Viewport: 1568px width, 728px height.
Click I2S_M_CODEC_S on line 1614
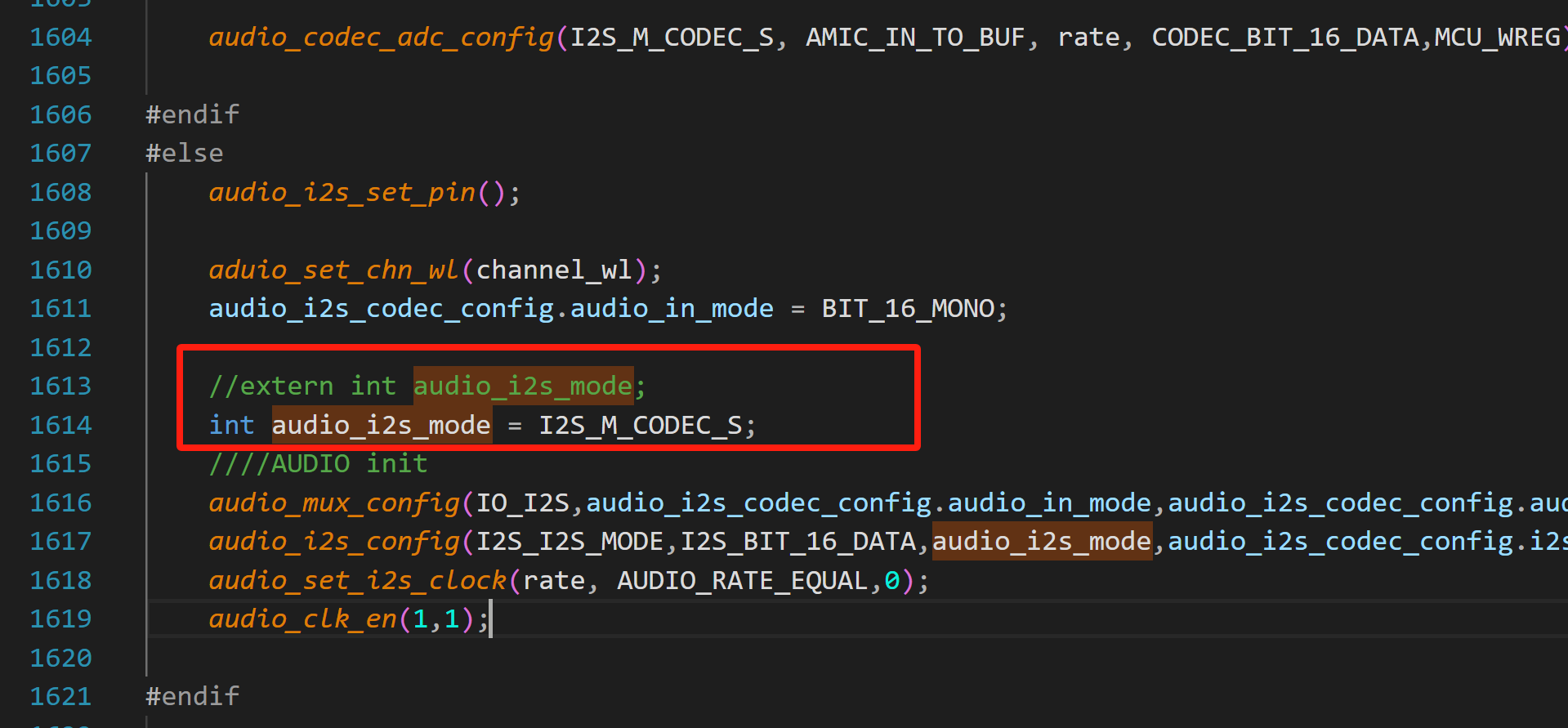pyautogui.click(x=641, y=426)
